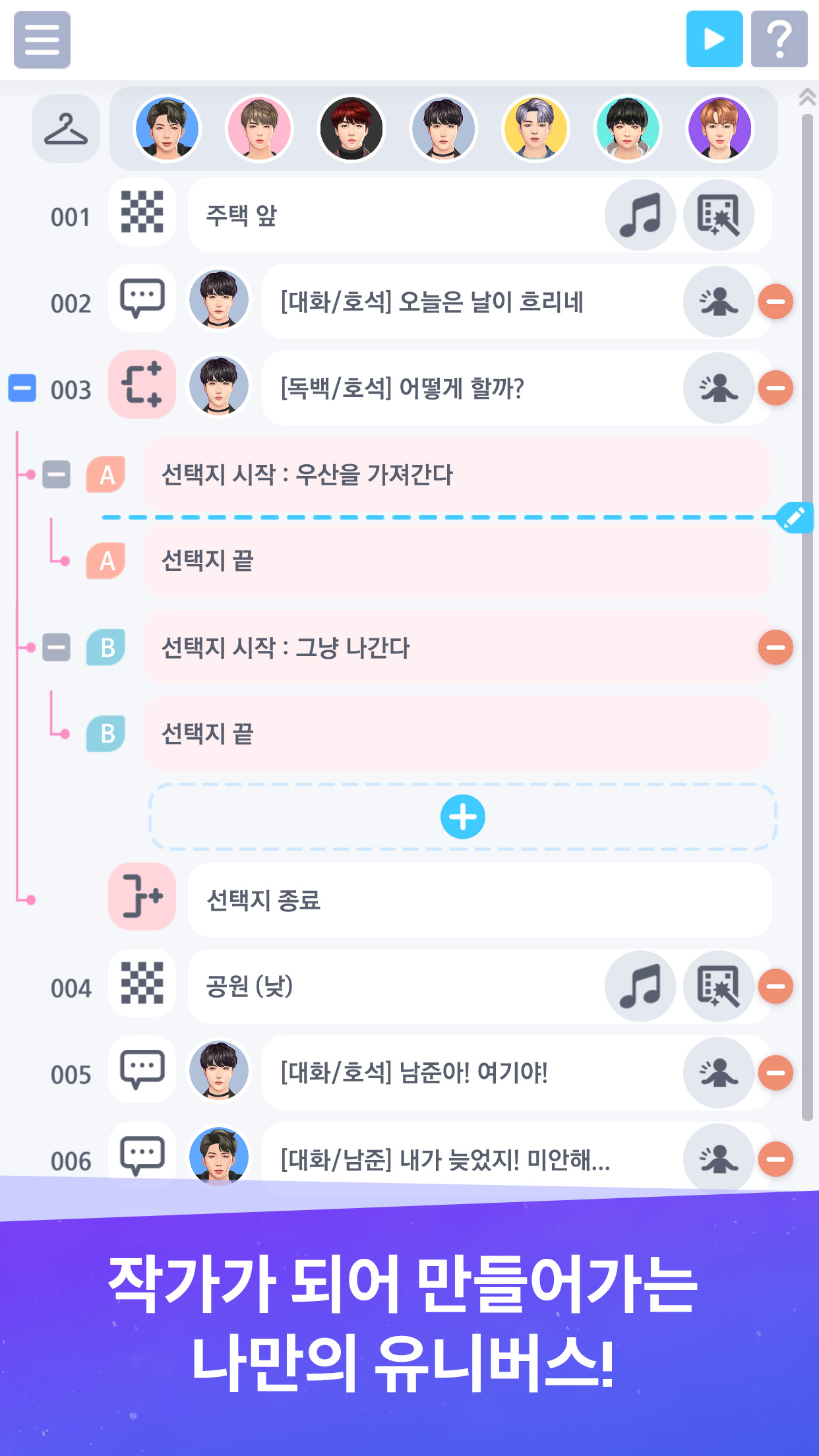Open the hamburger menu

click(x=42, y=40)
